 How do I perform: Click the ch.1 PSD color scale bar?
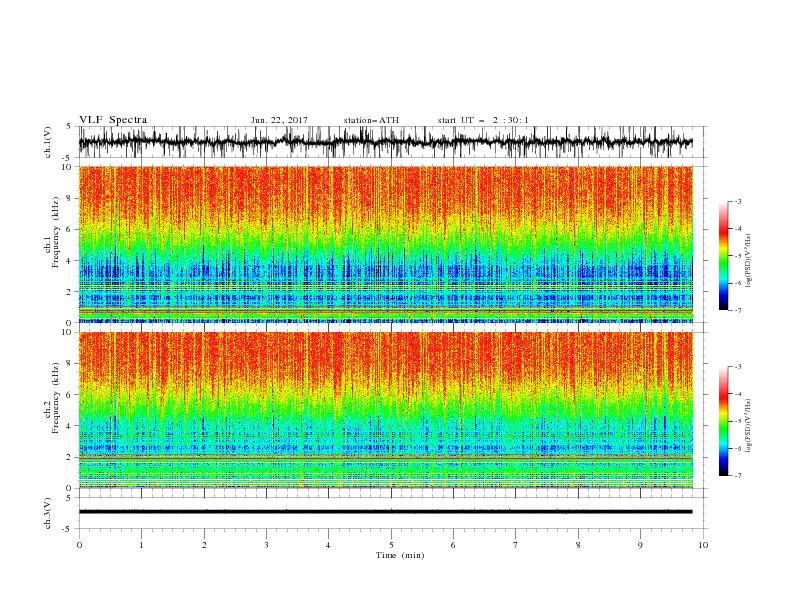tap(723, 256)
